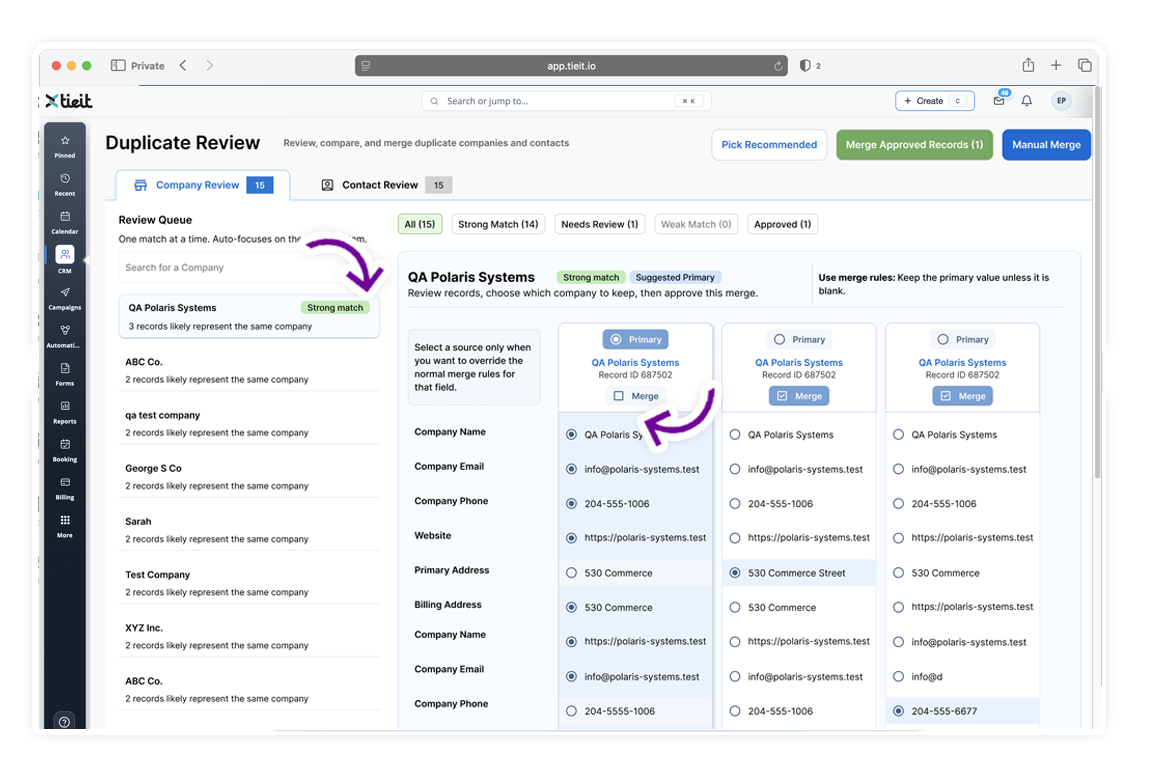Click the tieit logo
Image resolution: width=1150 pixels, height=766 pixels.
click(70, 101)
